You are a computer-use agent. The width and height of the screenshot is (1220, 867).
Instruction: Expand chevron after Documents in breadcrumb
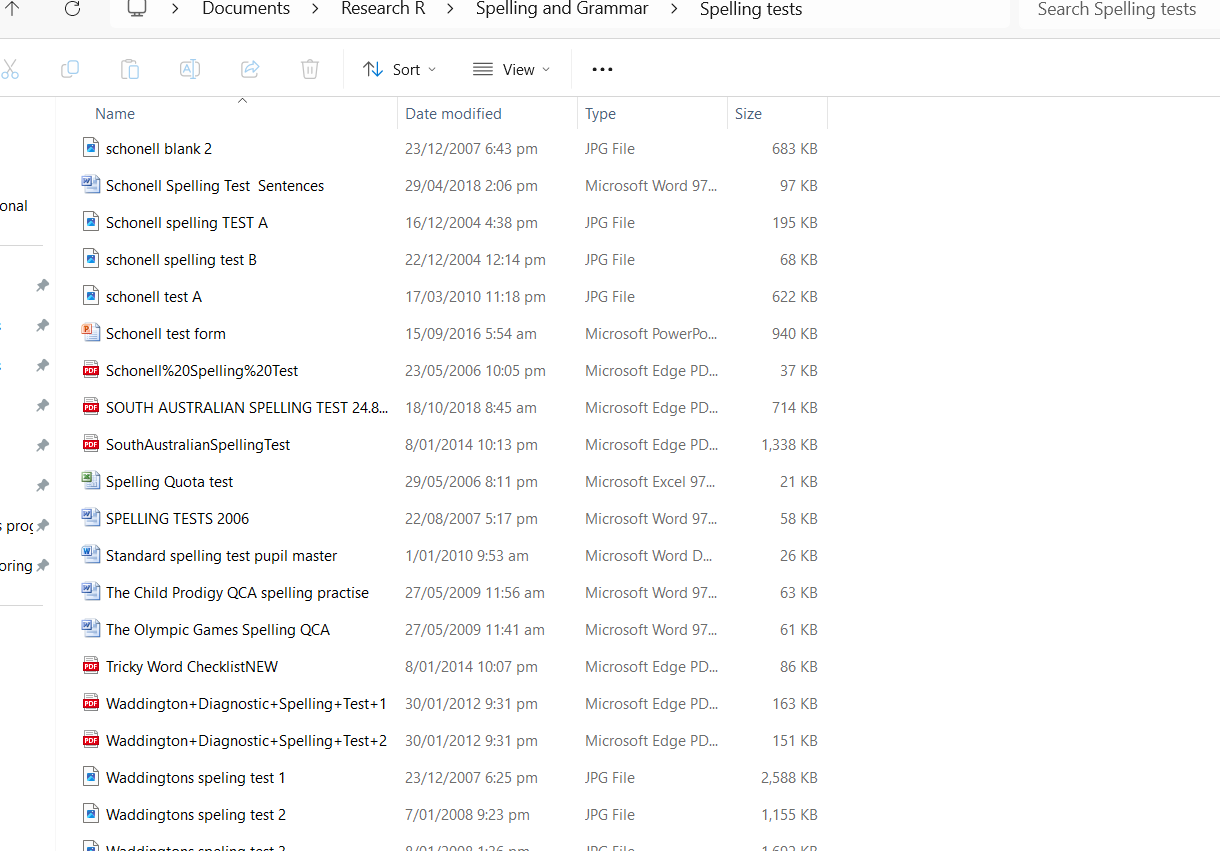click(315, 9)
